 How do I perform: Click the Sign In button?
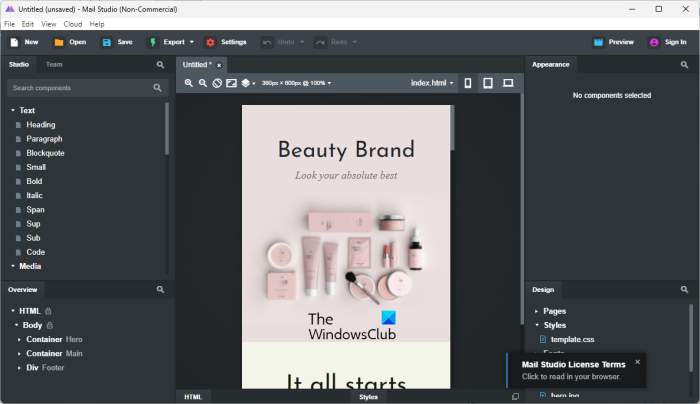(667, 42)
